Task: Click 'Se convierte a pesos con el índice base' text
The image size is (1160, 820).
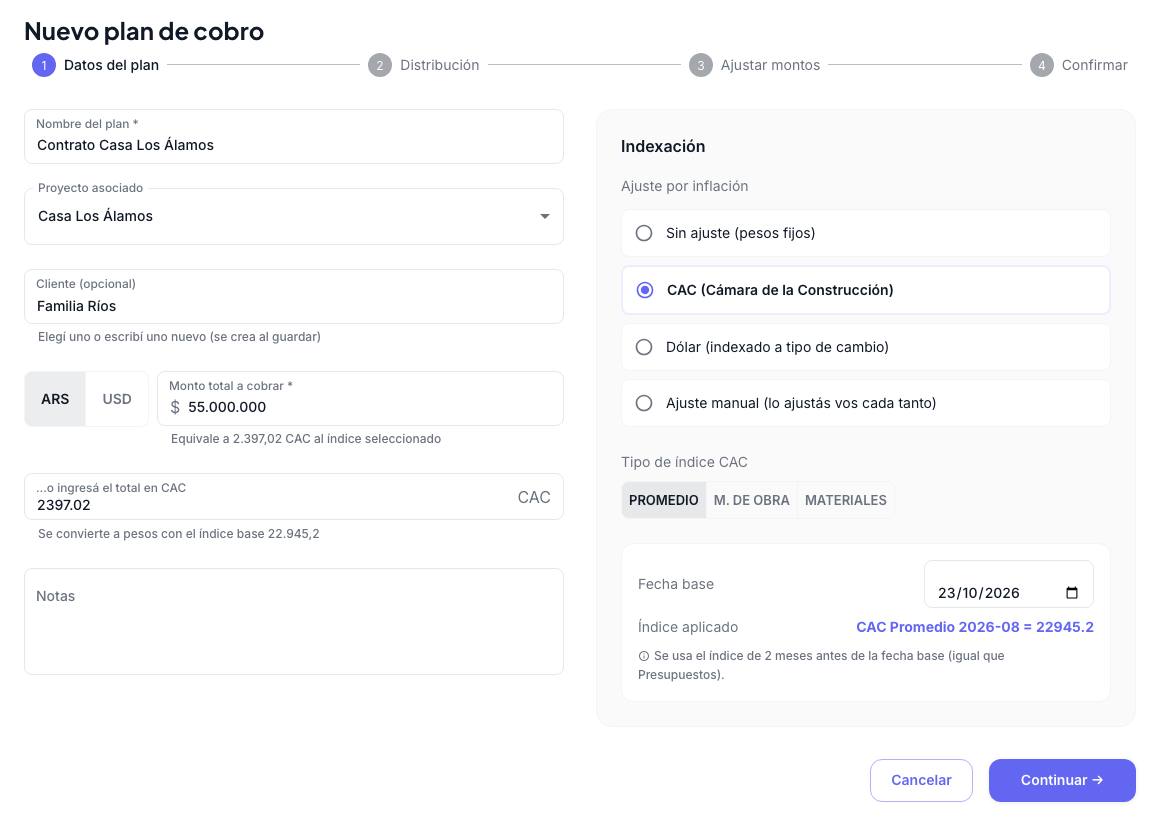Action: coord(178,534)
